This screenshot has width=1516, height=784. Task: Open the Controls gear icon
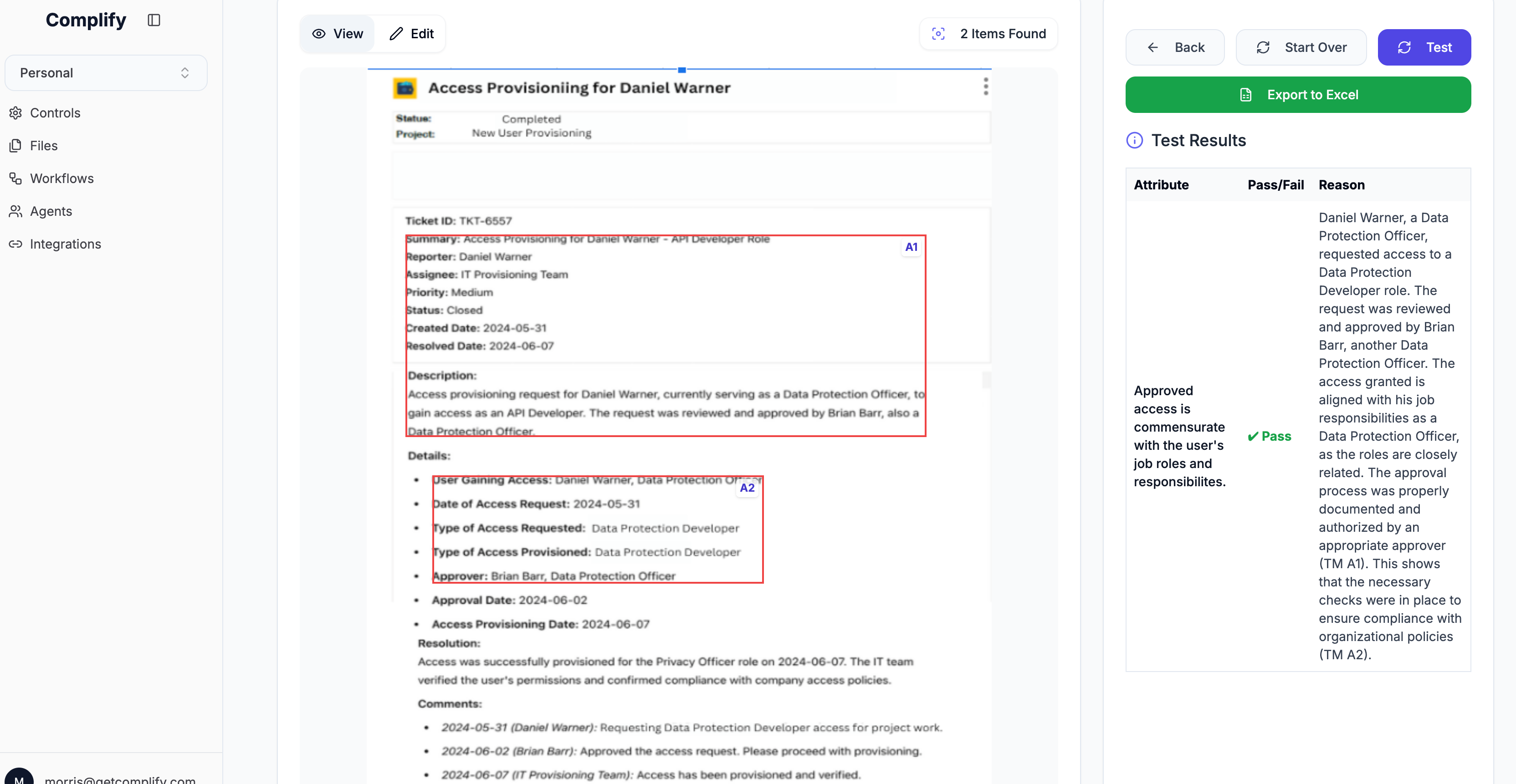pyautogui.click(x=16, y=113)
